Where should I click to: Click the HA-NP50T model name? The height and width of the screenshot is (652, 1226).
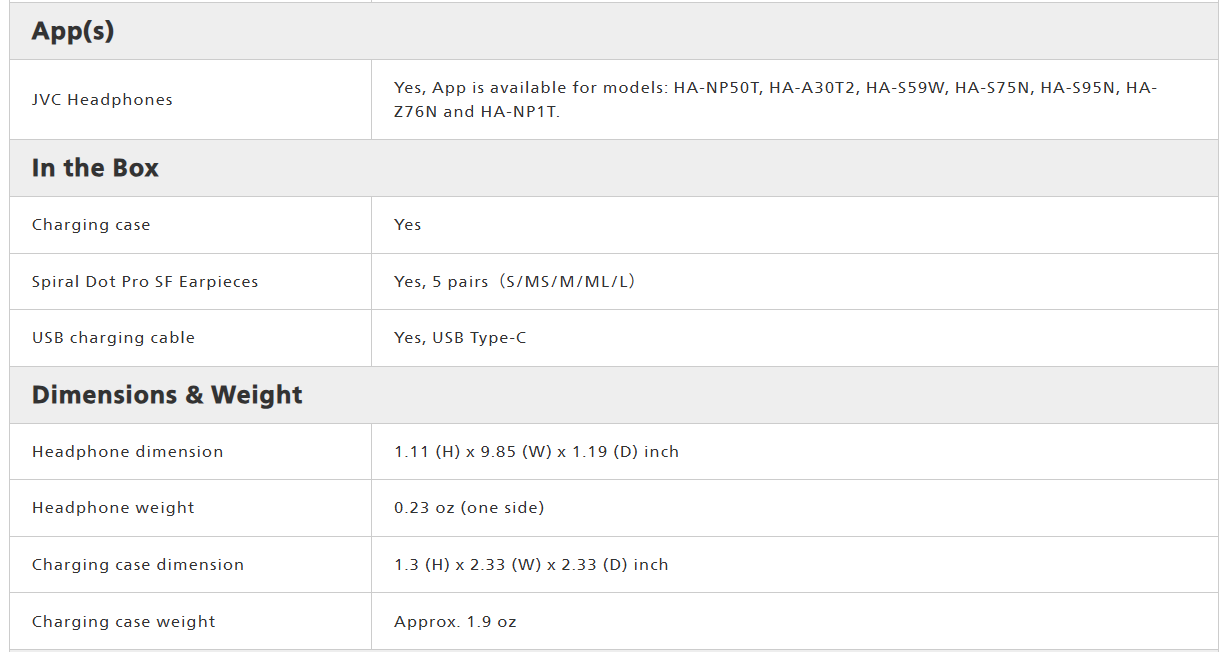coord(717,88)
